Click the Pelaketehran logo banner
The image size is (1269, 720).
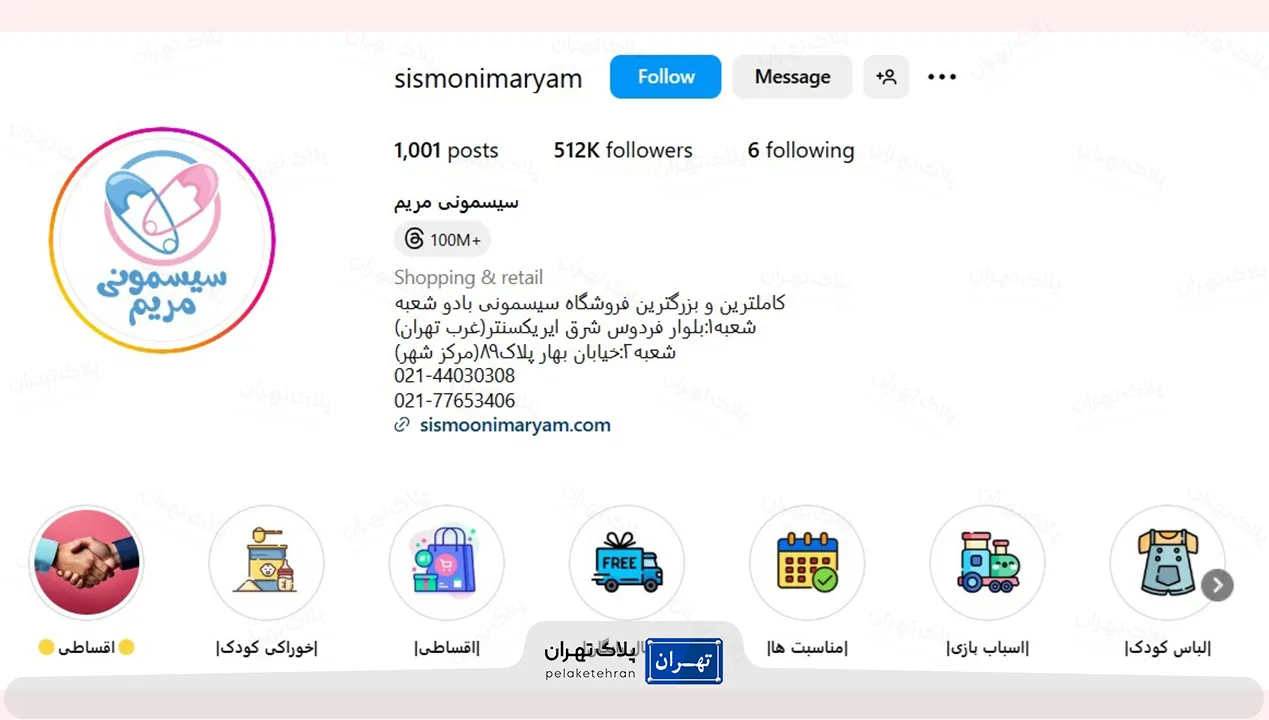pyautogui.click(x=633, y=661)
